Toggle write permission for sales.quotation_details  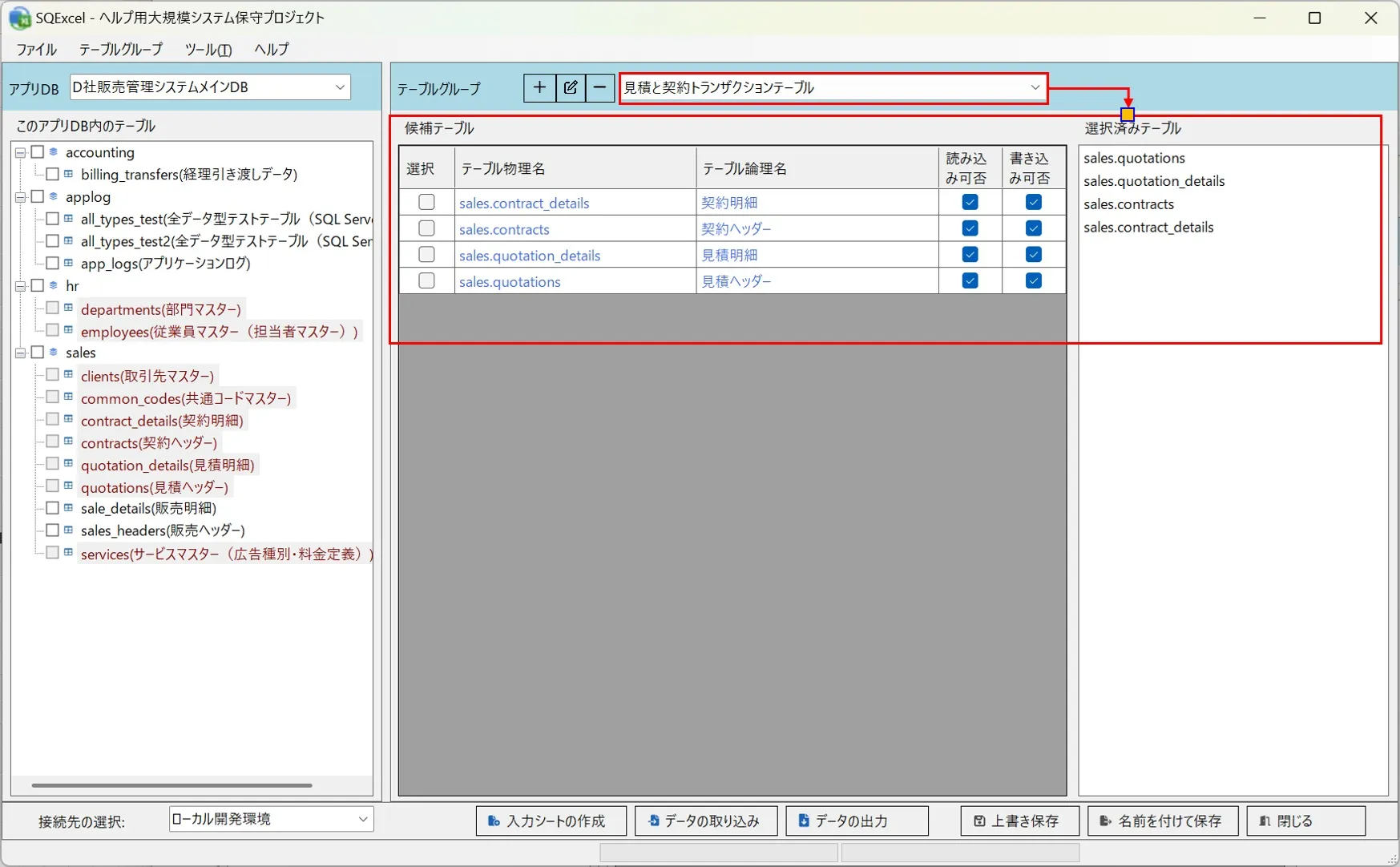click(1034, 255)
